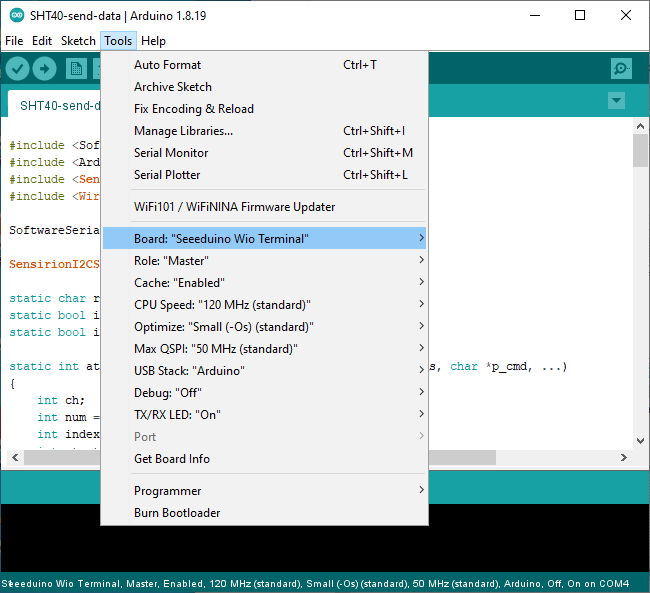This screenshot has width=650, height=593.
Task: Click "SoftwareSeria" code text
Action: [54, 230]
